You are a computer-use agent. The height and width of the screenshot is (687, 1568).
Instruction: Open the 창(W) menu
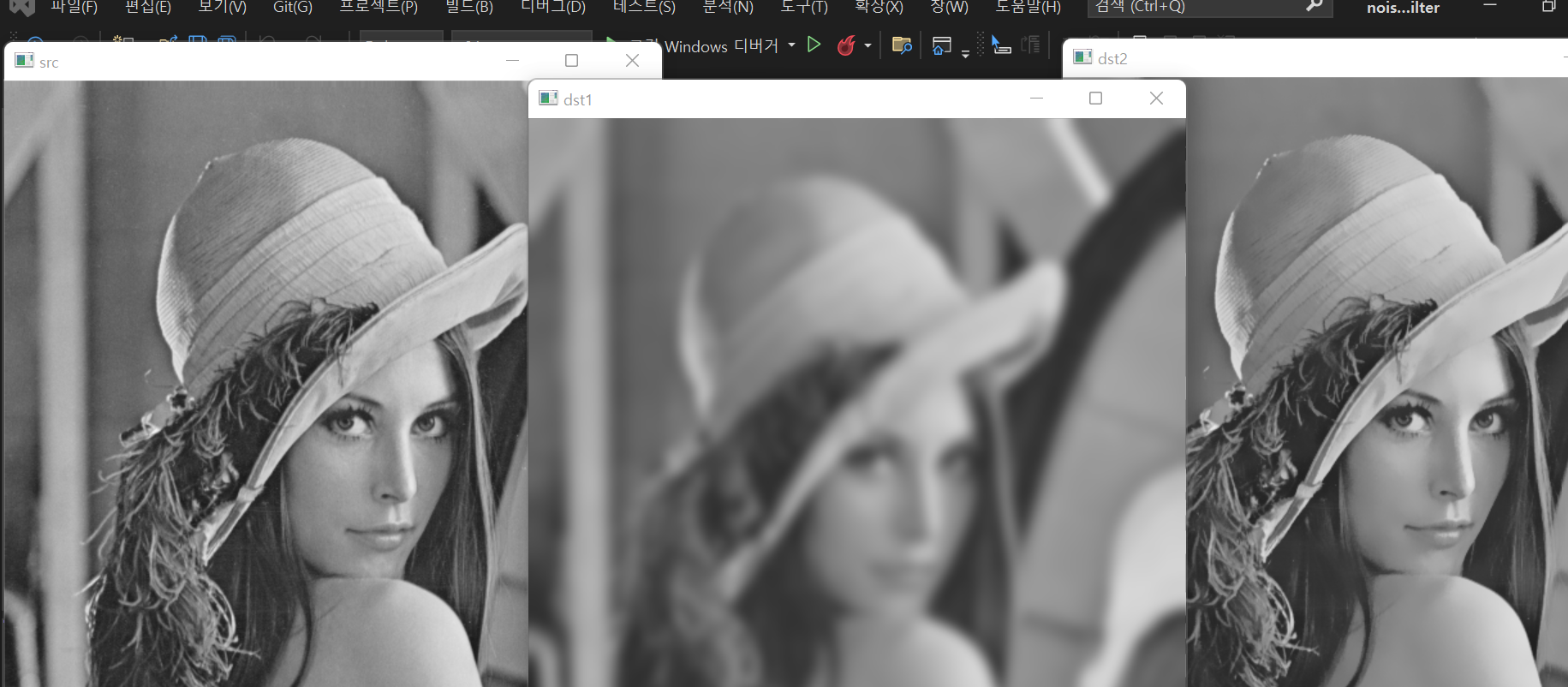950,7
